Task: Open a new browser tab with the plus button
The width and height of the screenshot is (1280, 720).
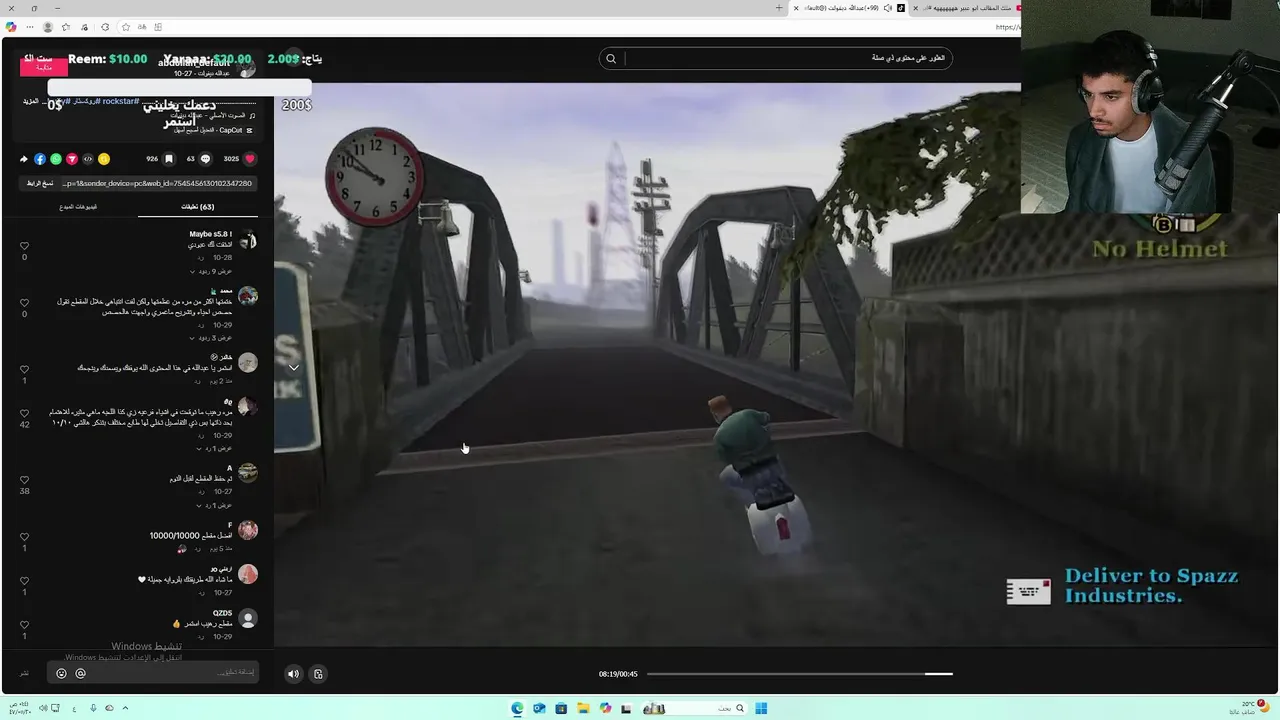Action: 779,8
